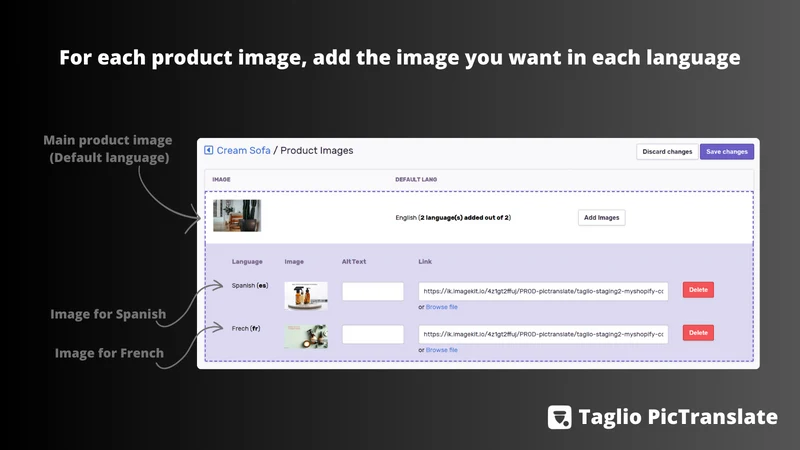The height and width of the screenshot is (450, 800).
Task: Click the Link URL field for French
Action: tap(543, 334)
